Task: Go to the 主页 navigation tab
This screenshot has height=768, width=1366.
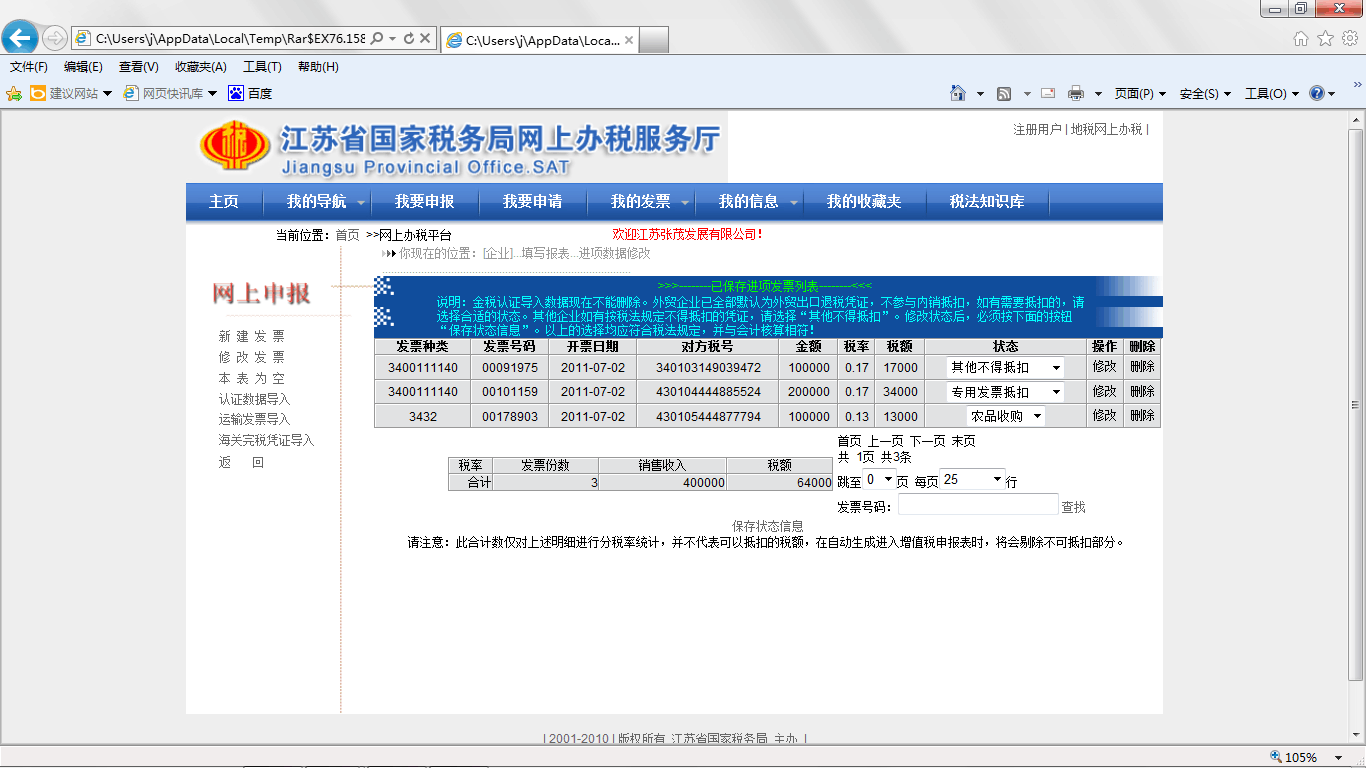Action: (x=224, y=202)
